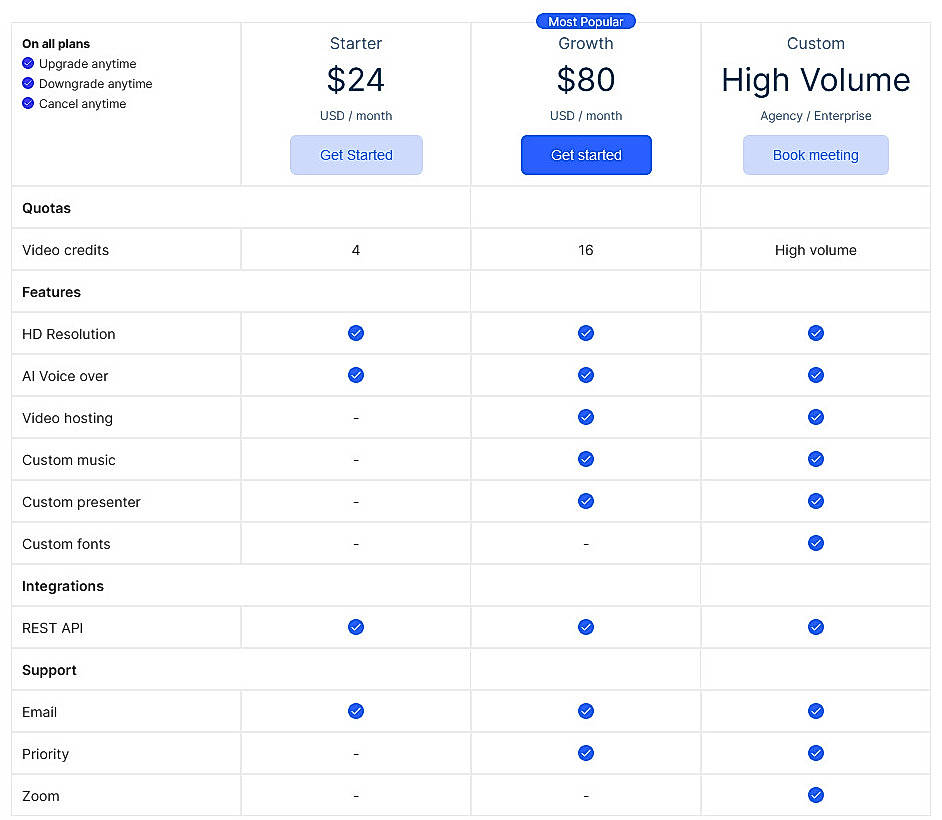Click the Cancel anytime check bullet
This screenshot has height=820, width=942.
tap(27, 104)
